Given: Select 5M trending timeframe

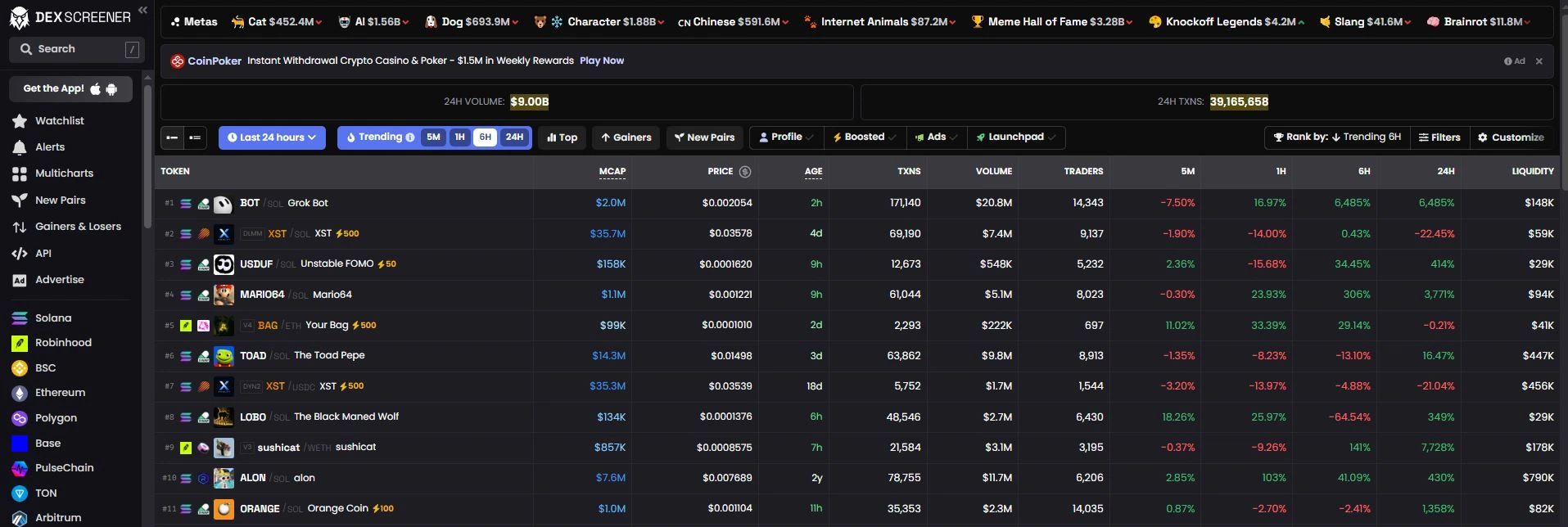Looking at the screenshot, I should [x=433, y=137].
